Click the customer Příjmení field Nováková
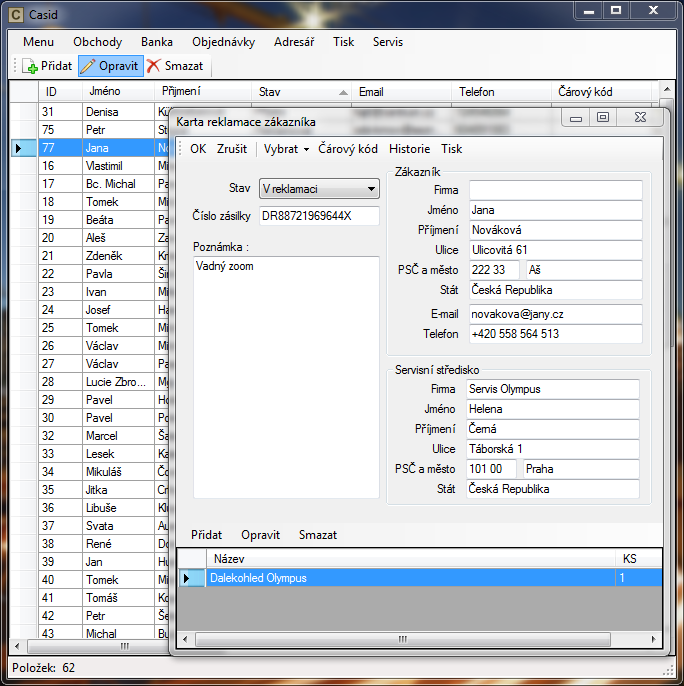 tap(556, 230)
